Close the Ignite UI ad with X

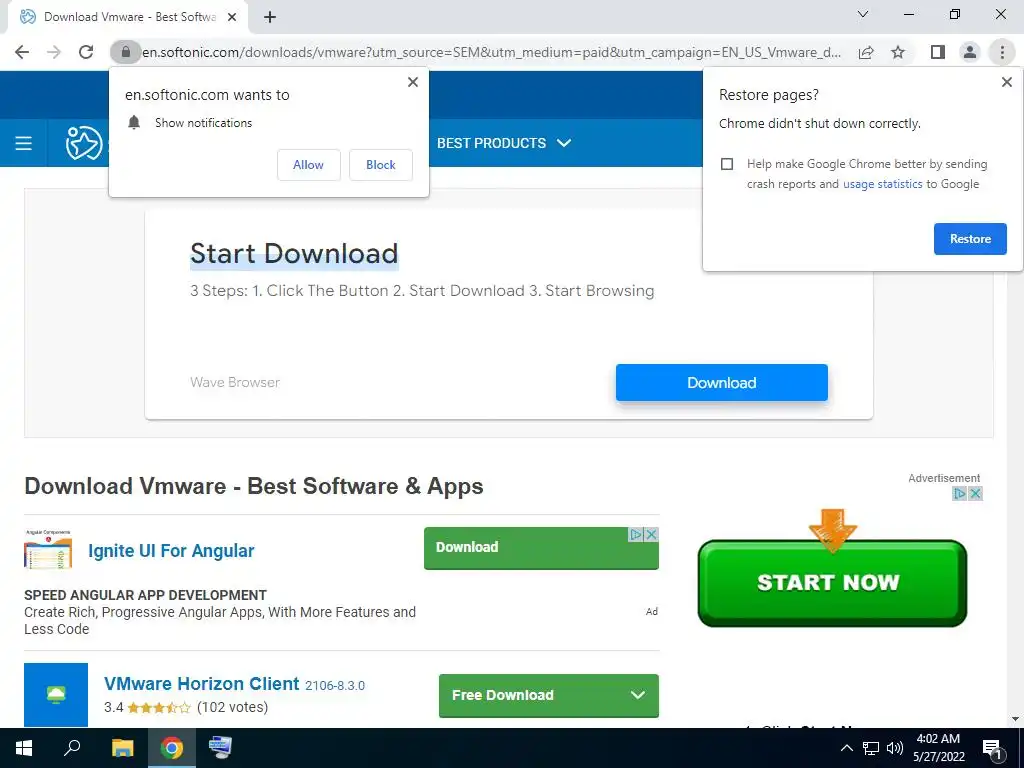click(651, 534)
